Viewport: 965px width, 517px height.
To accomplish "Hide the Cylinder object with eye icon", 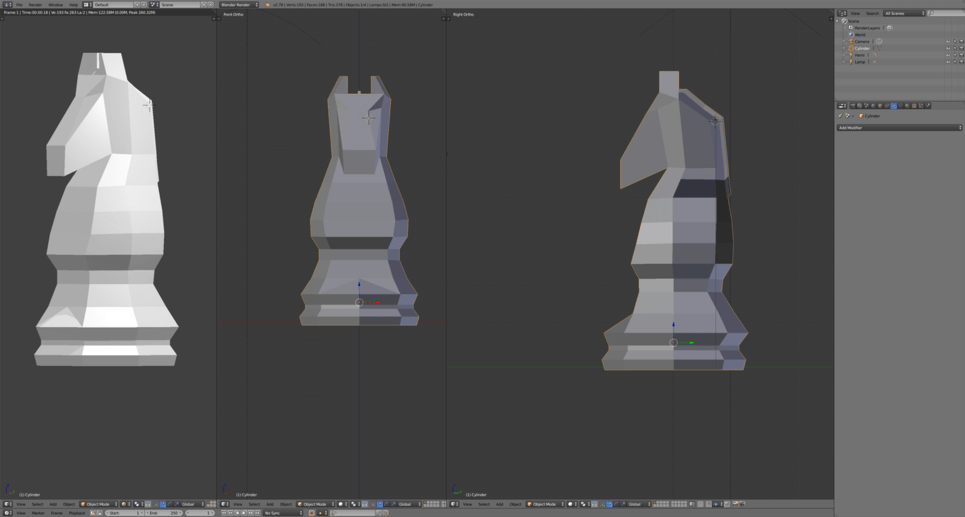I will pyautogui.click(x=948, y=48).
